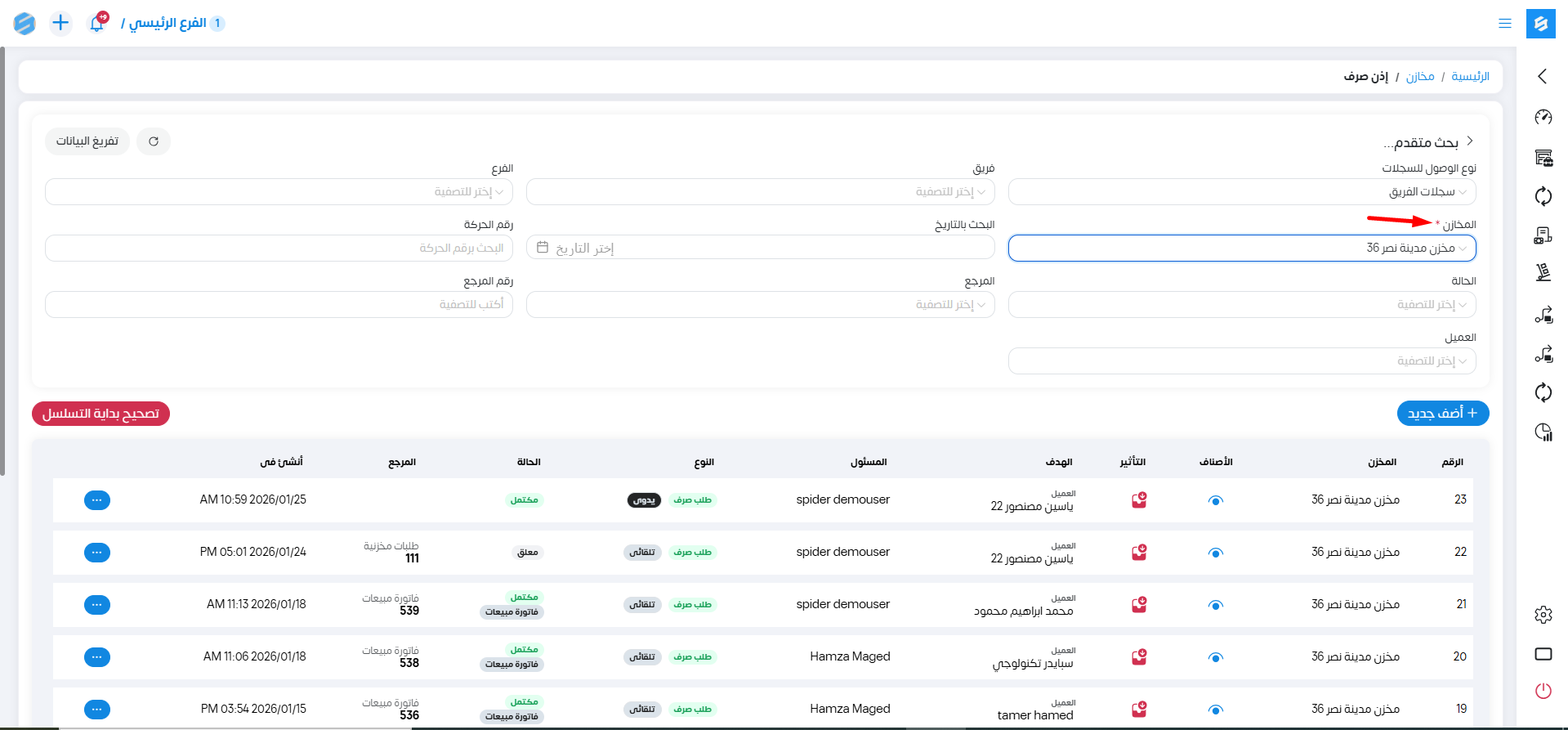View items eye icon for row 23
The height and width of the screenshot is (730, 1568).
[1215, 500]
